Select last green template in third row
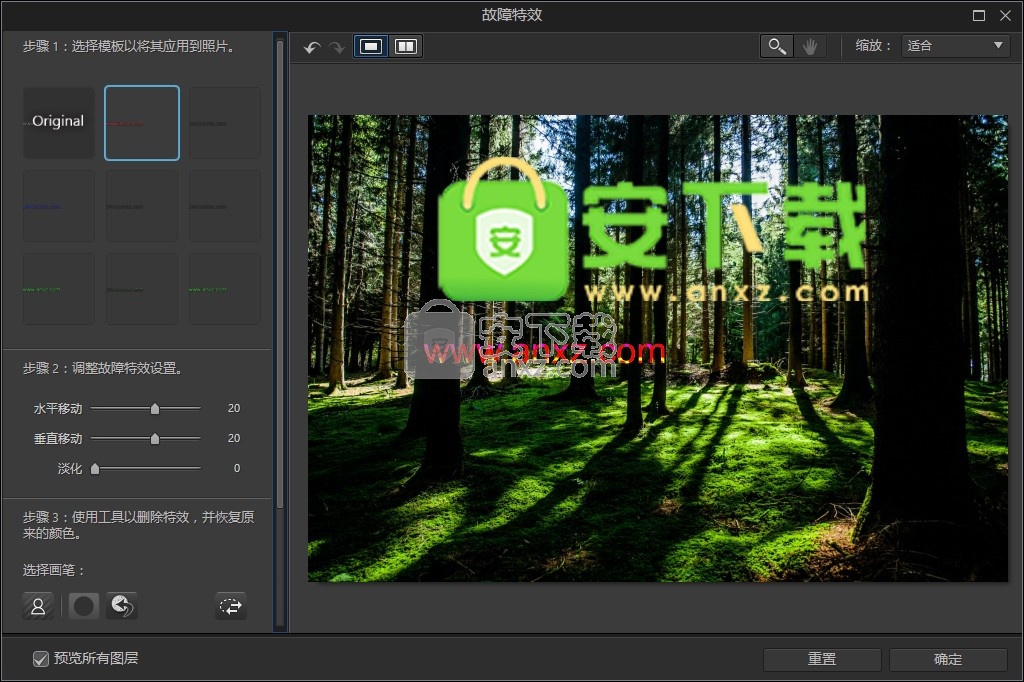The width and height of the screenshot is (1024, 682). pos(225,289)
